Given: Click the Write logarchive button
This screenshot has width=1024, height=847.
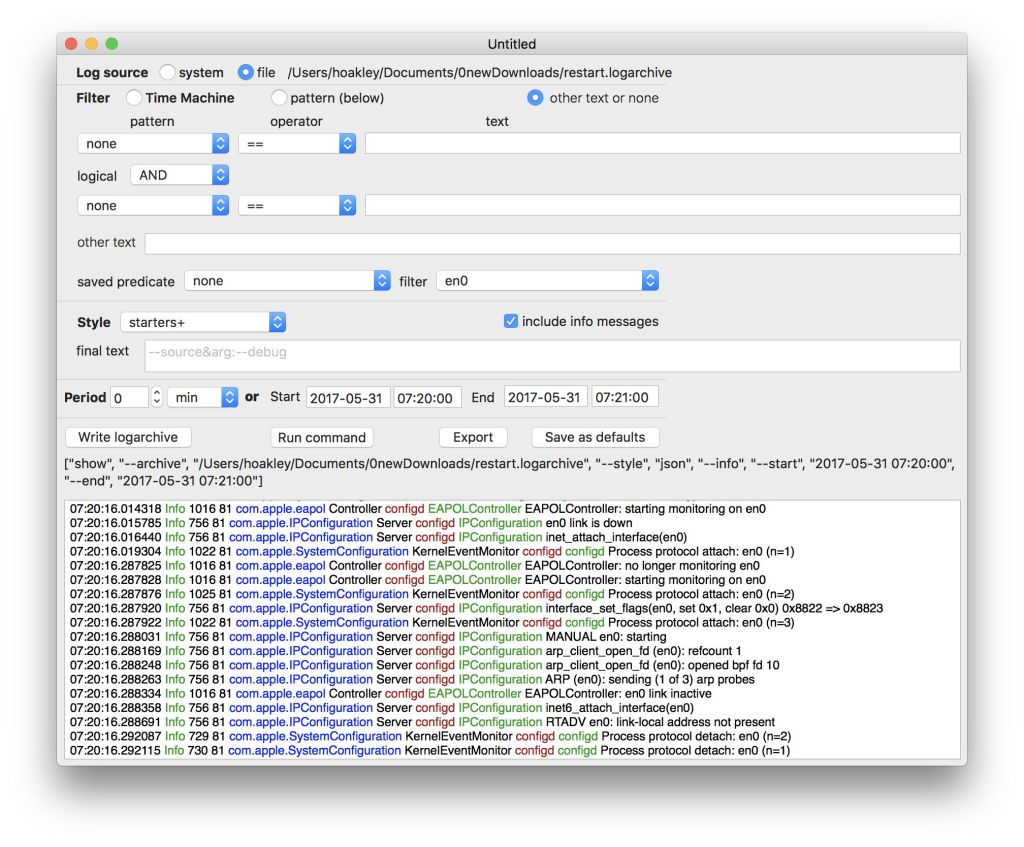Looking at the screenshot, I should pyautogui.click(x=128, y=437).
